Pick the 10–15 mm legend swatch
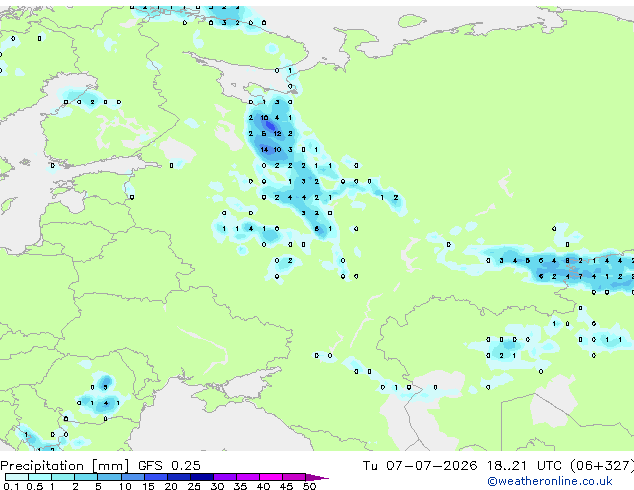The image size is (634, 490). (x=132, y=477)
